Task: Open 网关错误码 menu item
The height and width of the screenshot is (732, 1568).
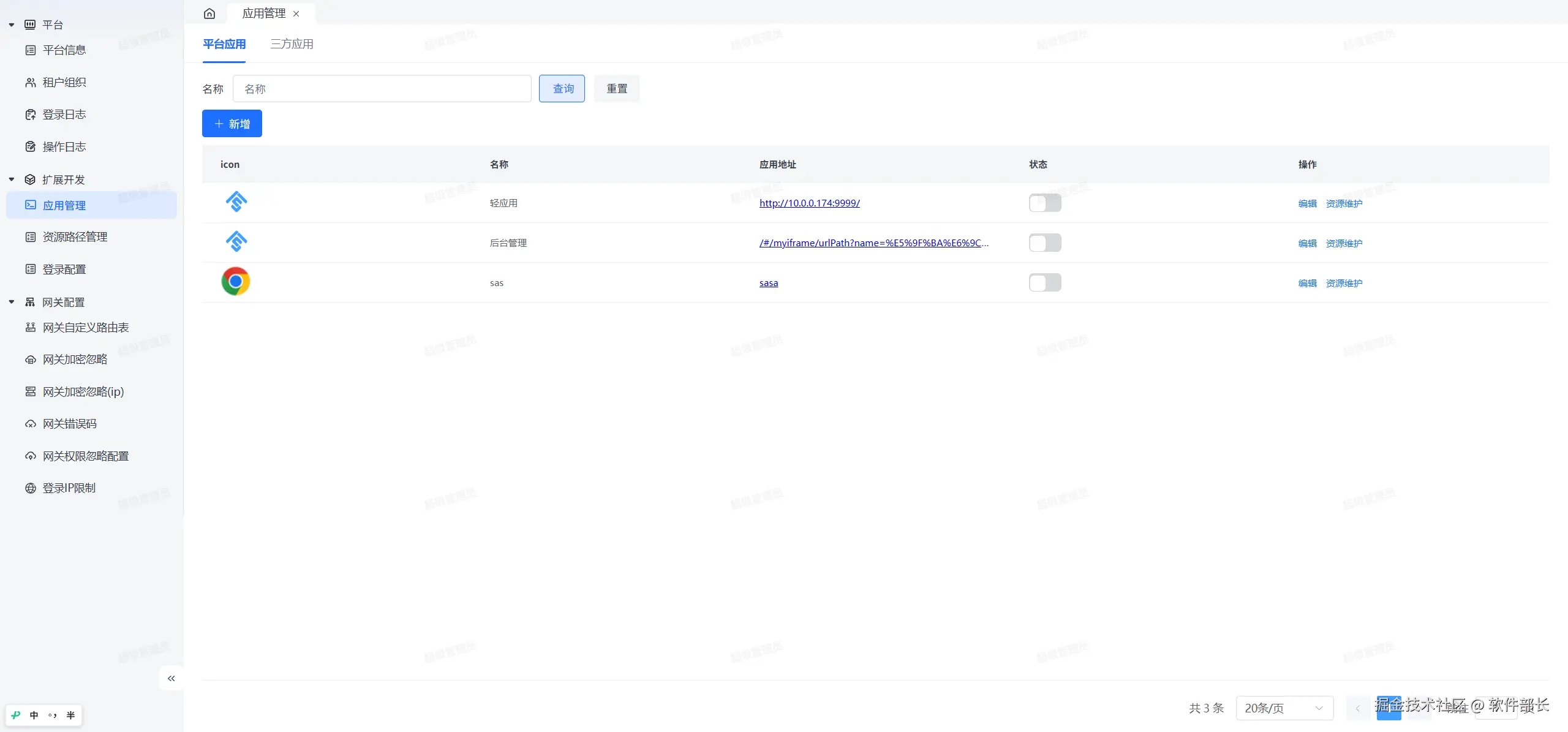Action: pyautogui.click(x=69, y=424)
